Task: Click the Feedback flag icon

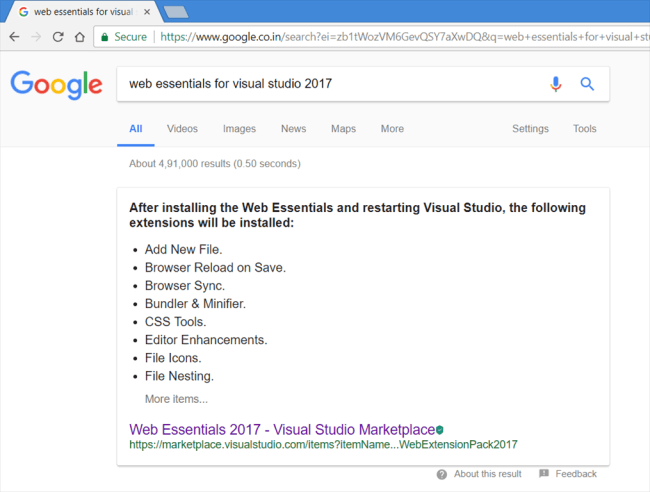Action: 544,473
